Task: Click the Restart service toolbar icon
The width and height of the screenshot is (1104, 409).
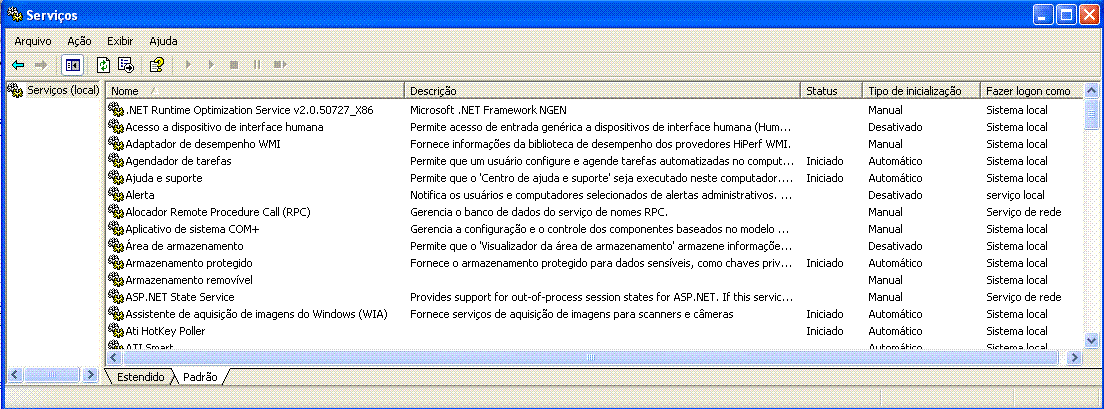Action: (x=280, y=65)
